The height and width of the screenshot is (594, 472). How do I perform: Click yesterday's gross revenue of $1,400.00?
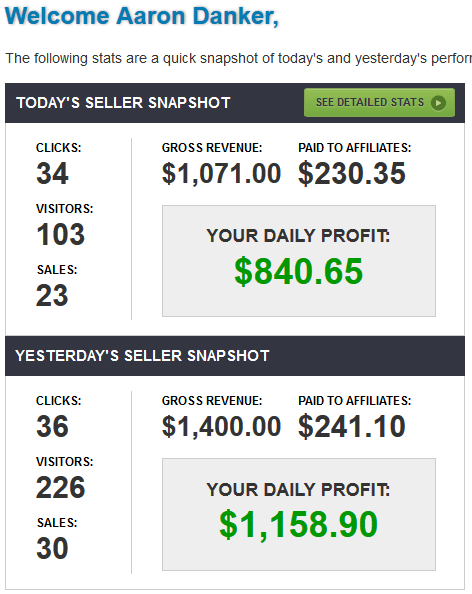pos(221,427)
